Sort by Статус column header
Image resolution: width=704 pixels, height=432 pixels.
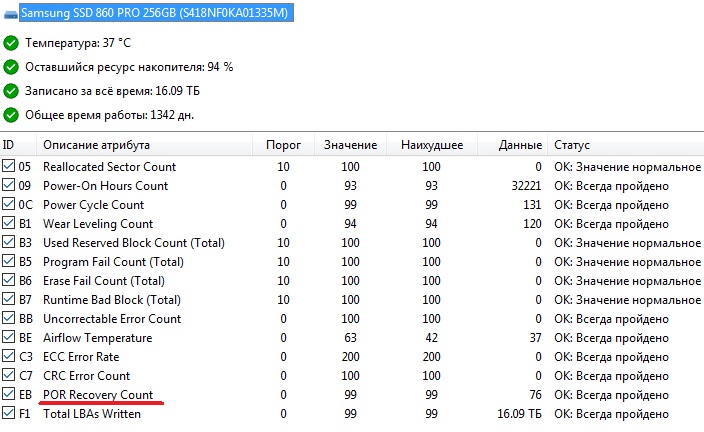(x=626, y=145)
